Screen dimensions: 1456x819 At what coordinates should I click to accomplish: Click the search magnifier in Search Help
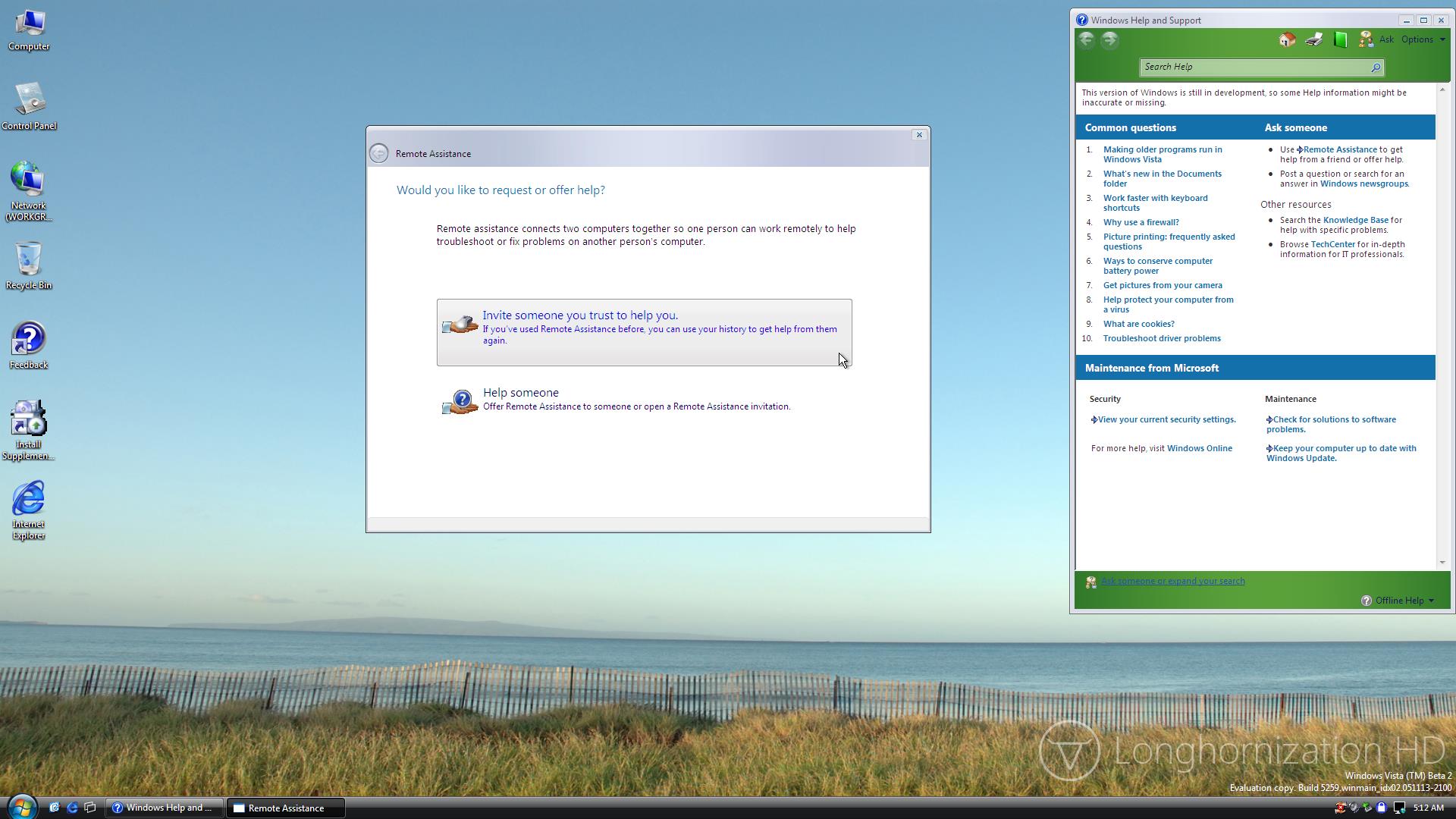click(x=1376, y=67)
